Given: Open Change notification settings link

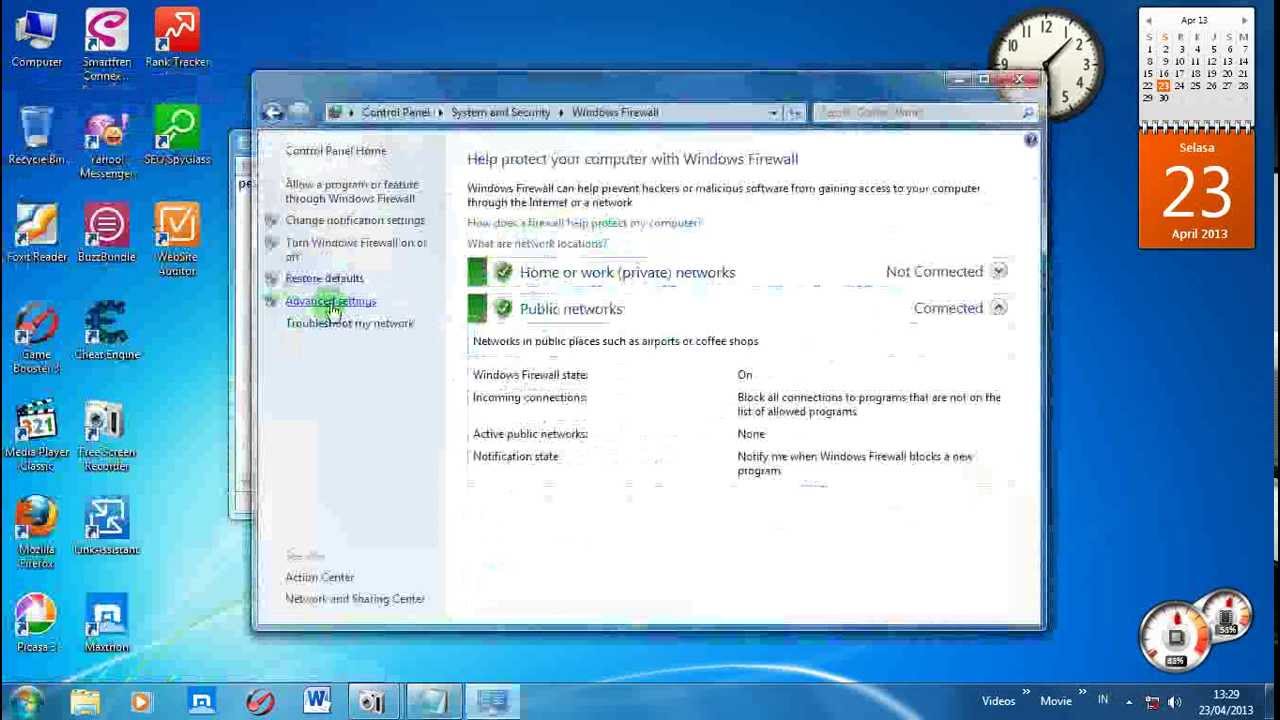Looking at the screenshot, I should 355,220.
